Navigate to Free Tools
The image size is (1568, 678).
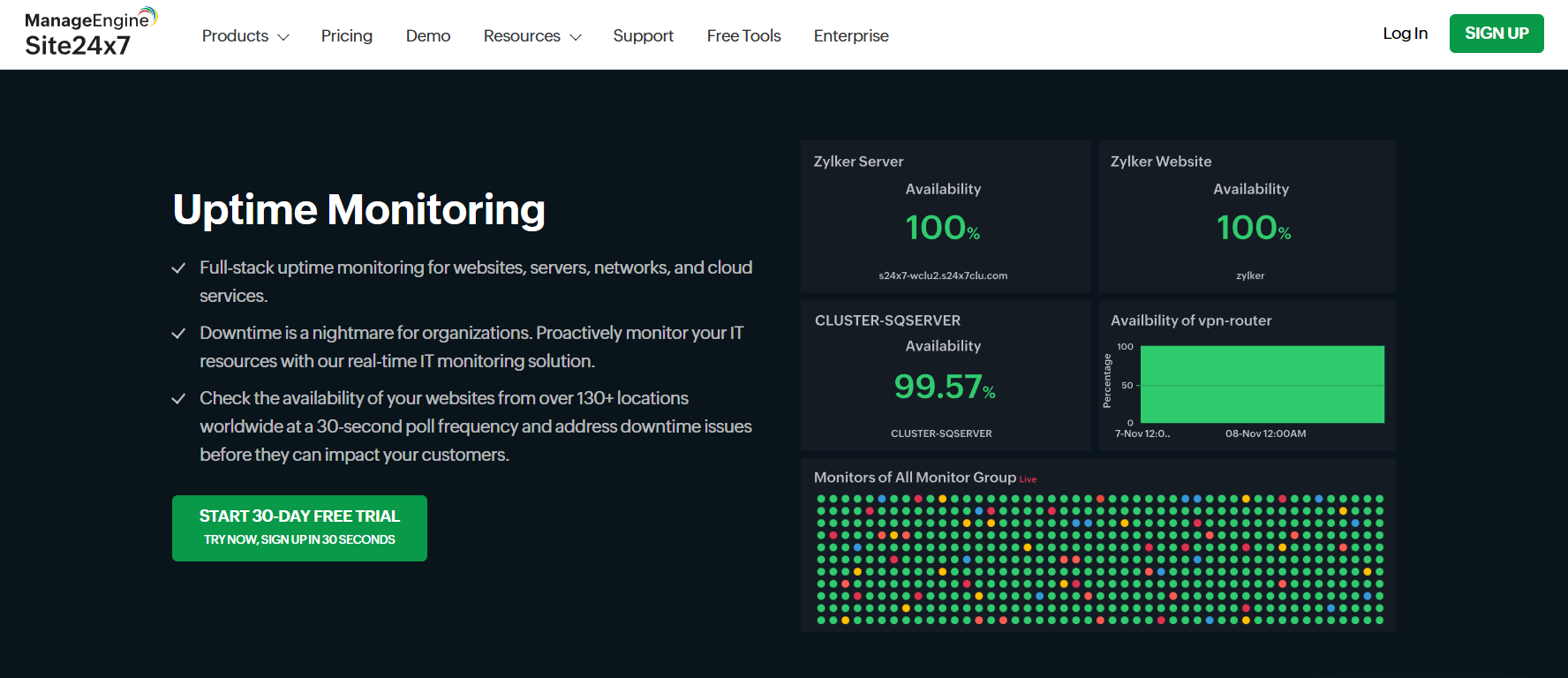(744, 36)
